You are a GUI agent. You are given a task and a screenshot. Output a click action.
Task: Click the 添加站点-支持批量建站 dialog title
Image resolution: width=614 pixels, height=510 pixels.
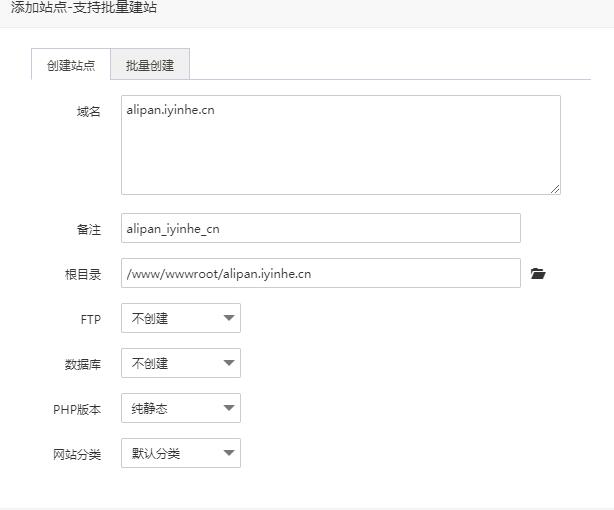[84, 8]
